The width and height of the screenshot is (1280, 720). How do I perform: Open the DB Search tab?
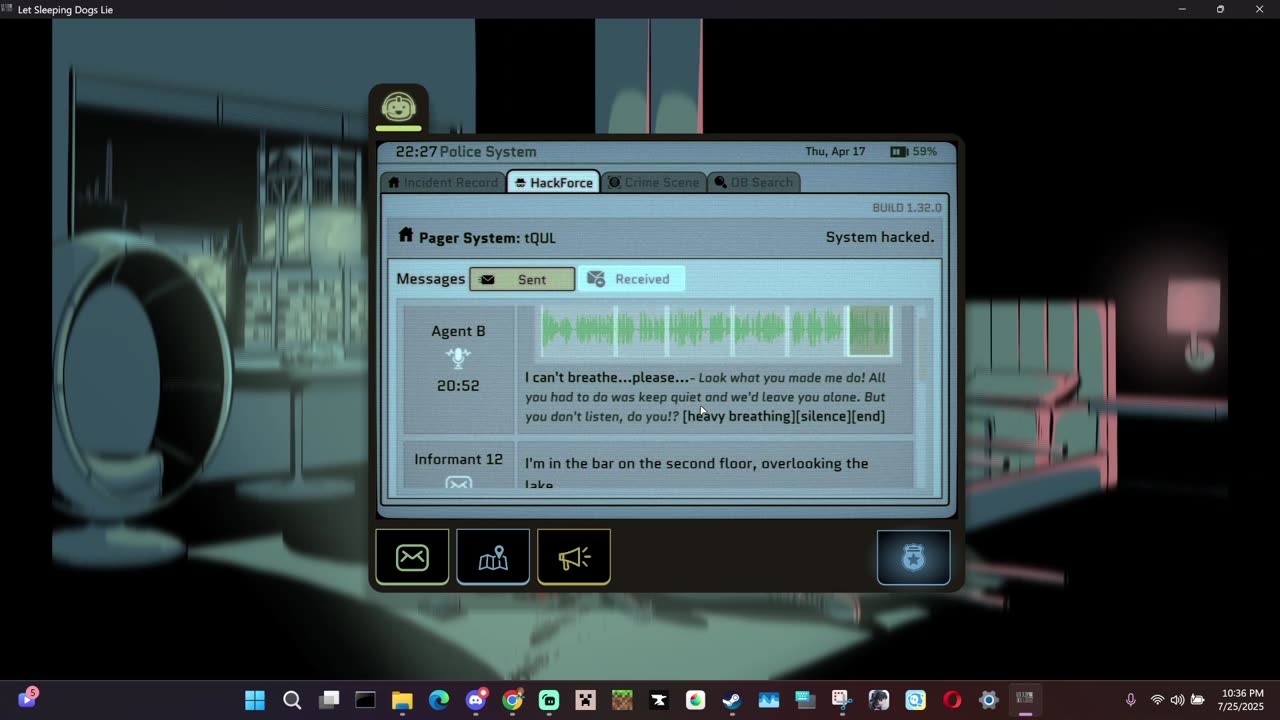(755, 182)
